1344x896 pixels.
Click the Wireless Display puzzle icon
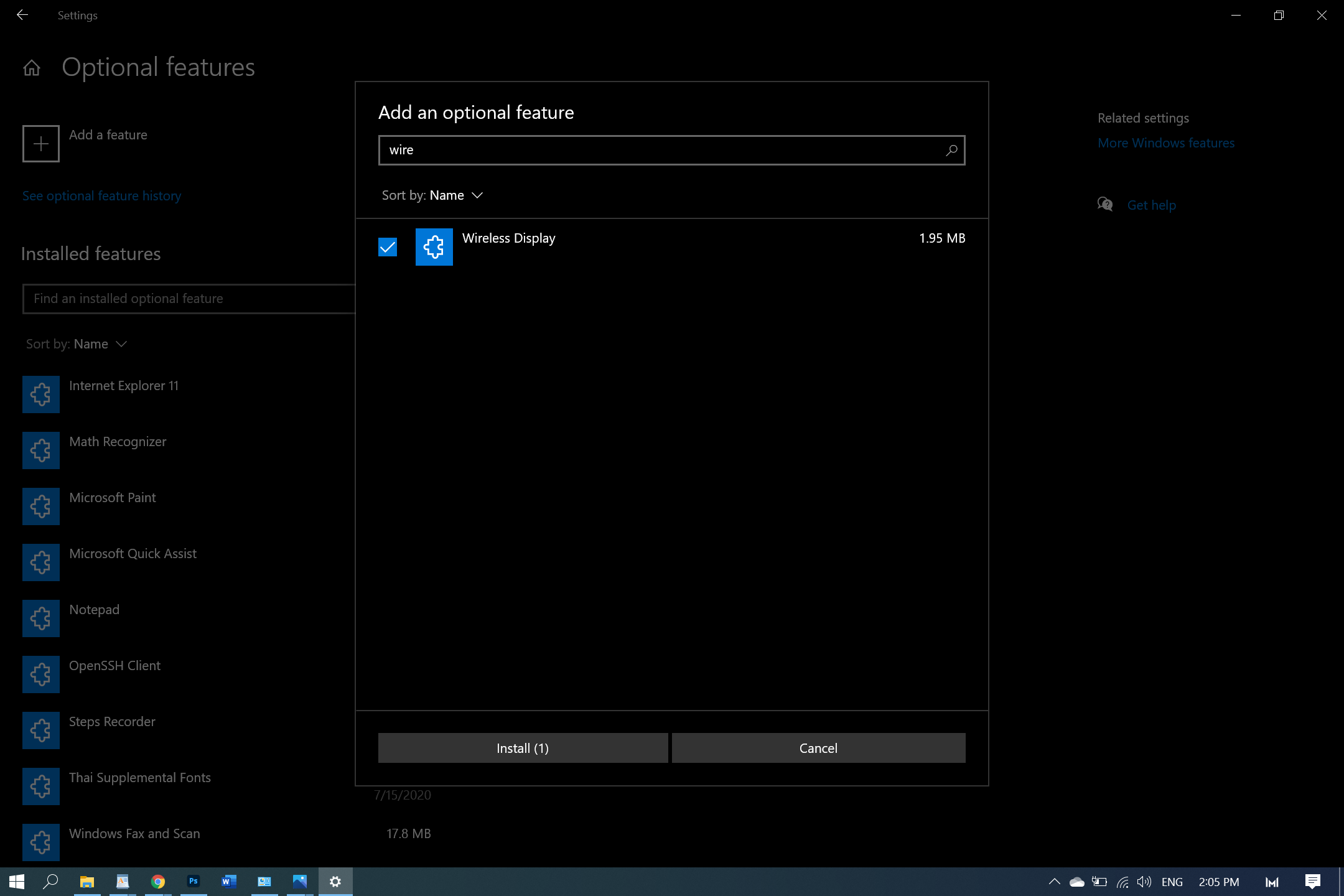pyautogui.click(x=434, y=247)
